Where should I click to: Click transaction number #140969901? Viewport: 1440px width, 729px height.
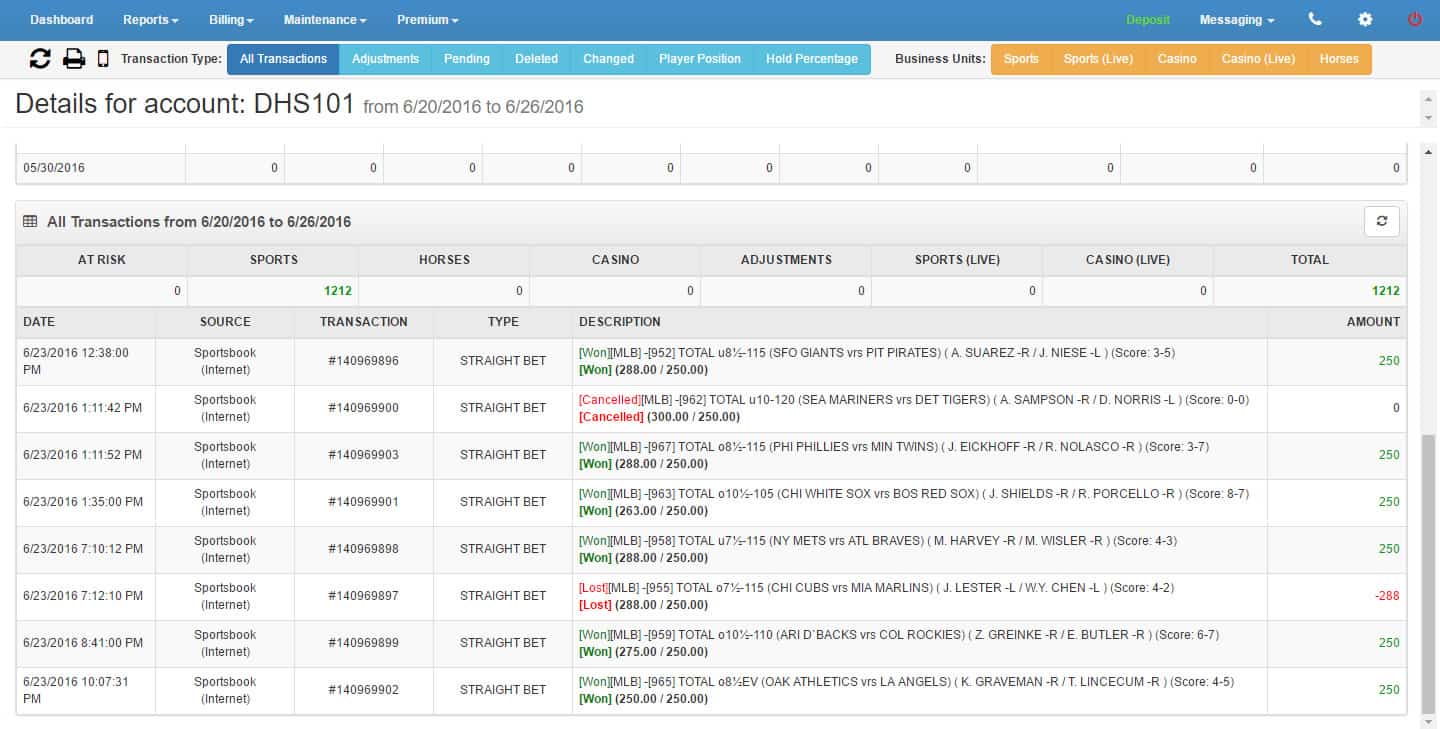pos(363,502)
